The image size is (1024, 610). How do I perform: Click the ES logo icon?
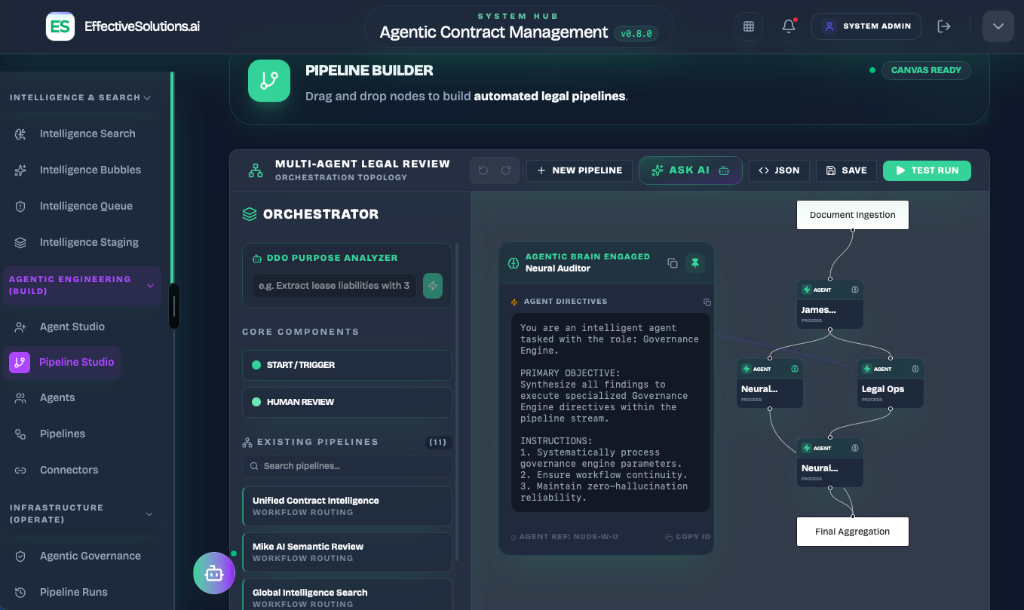pos(60,27)
